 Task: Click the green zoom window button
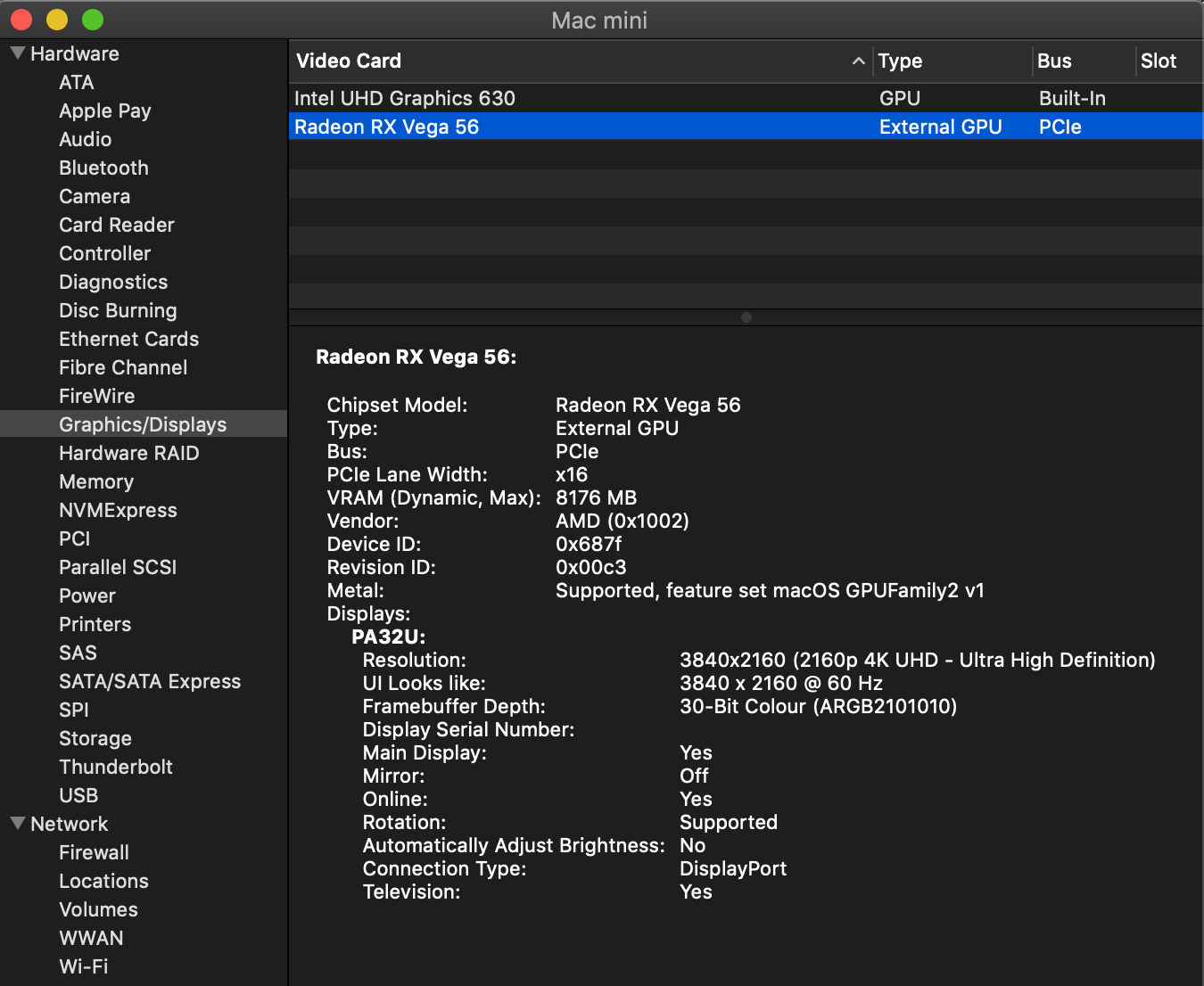click(x=93, y=20)
